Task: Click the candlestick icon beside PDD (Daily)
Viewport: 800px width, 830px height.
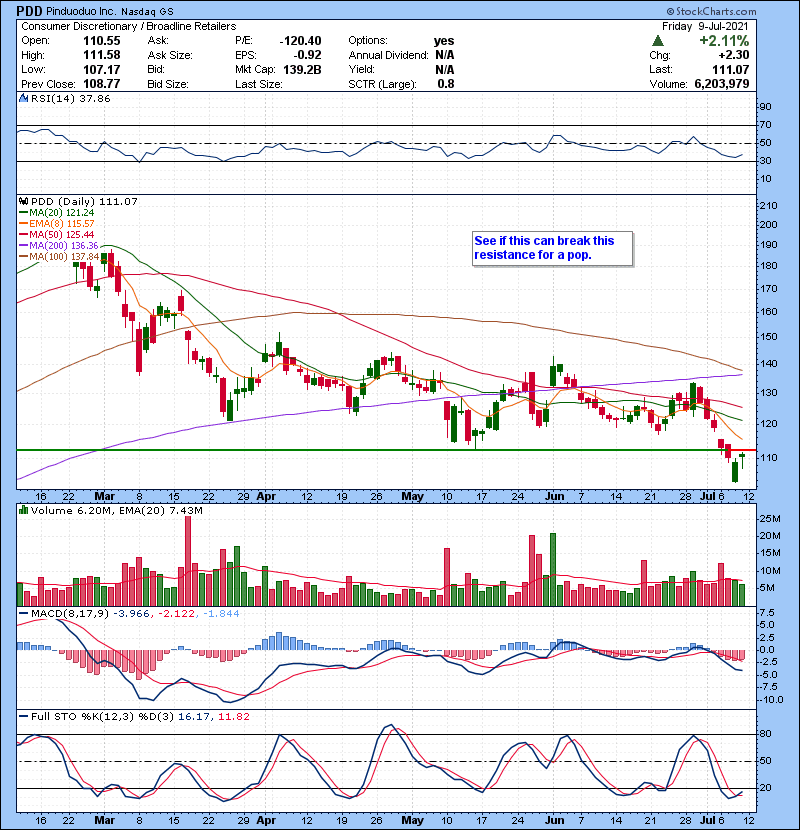Action: [24, 201]
